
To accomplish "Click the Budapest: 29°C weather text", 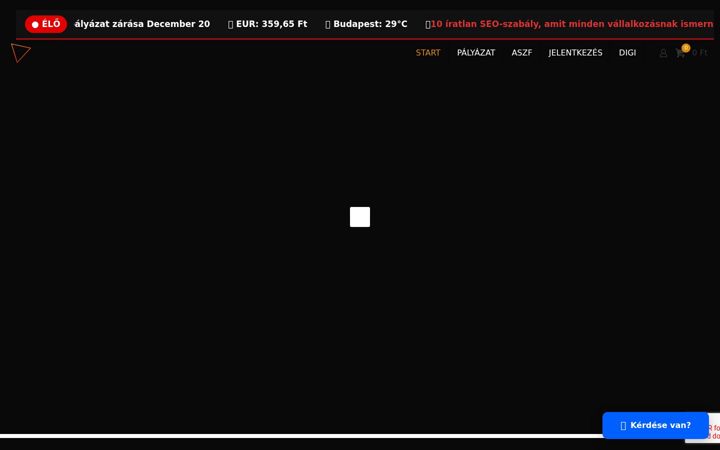I will point(370,24).
